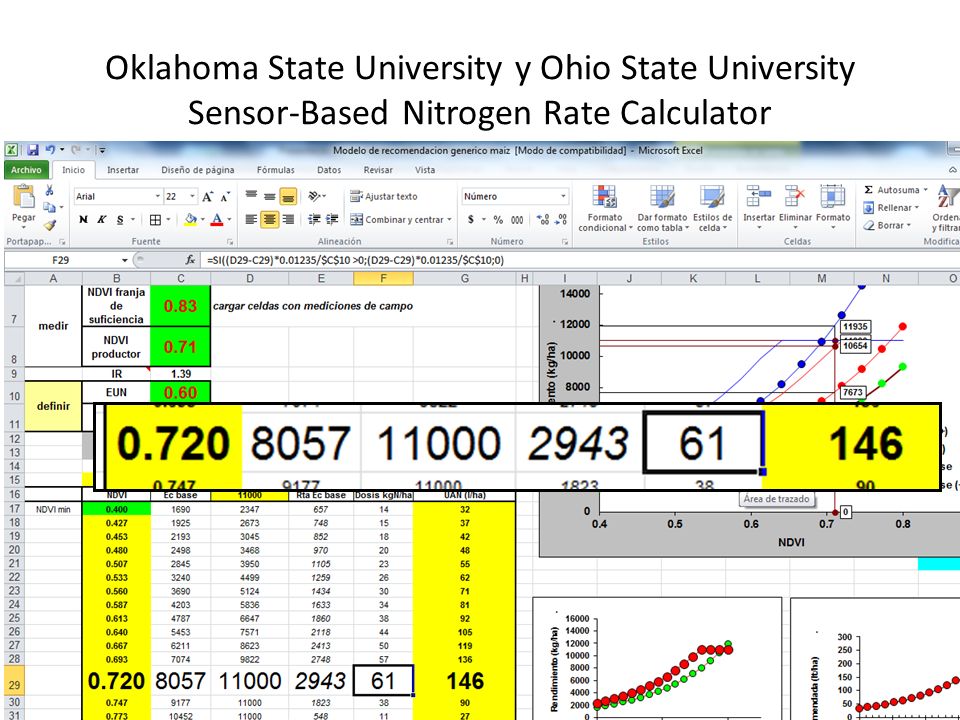Open the Número format dropdown
Image resolution: width=960 pixels, height=720 pixels.
click(563, 196)
